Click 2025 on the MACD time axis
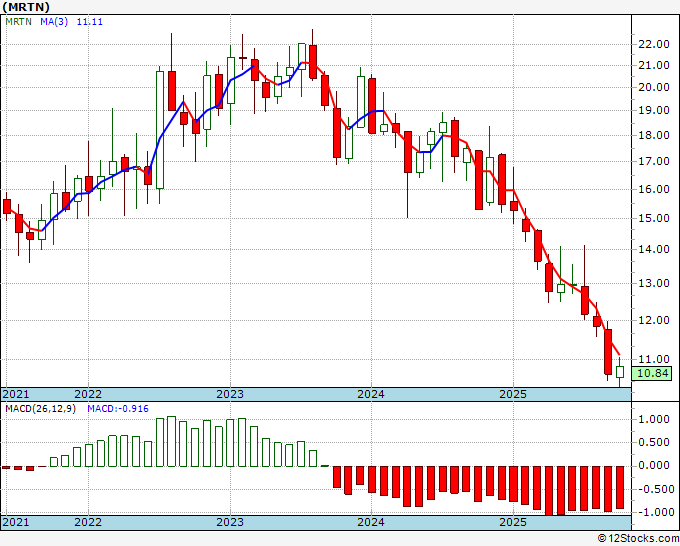 (513, 522)
